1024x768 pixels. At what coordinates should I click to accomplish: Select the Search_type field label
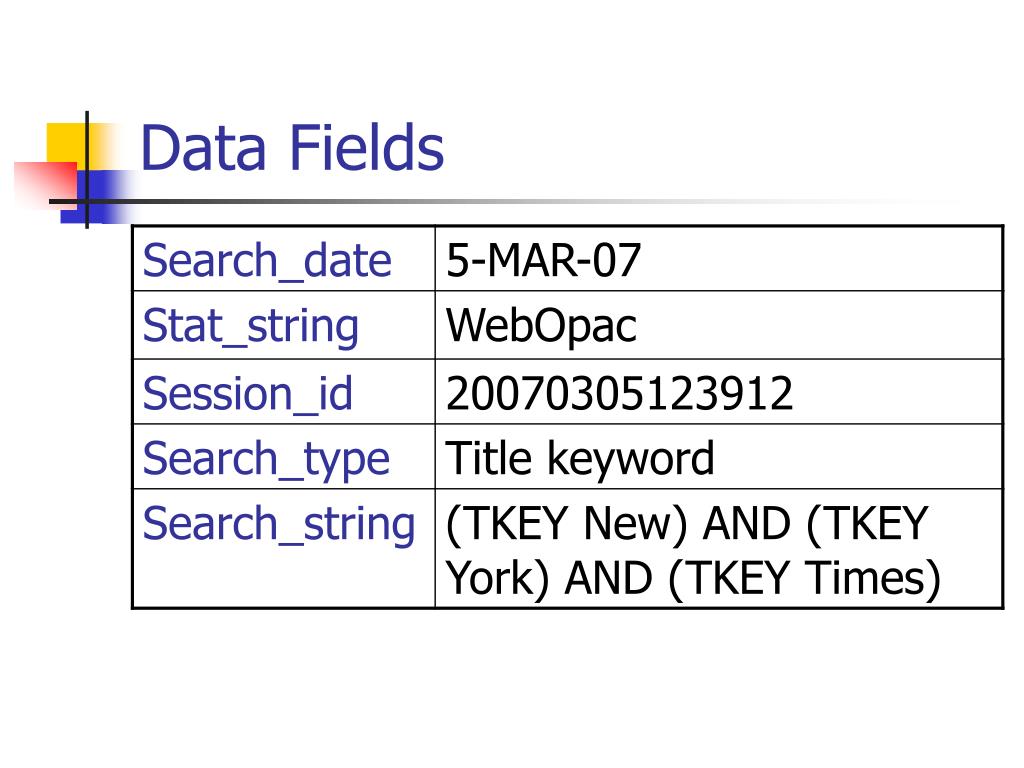(266, 458)
